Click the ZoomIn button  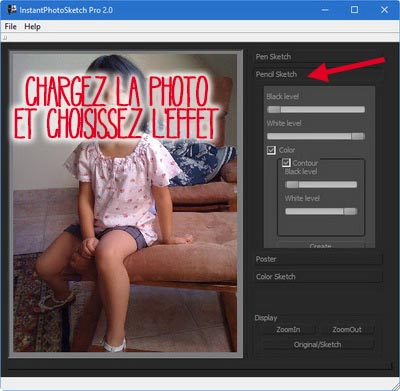click(288, 330)
